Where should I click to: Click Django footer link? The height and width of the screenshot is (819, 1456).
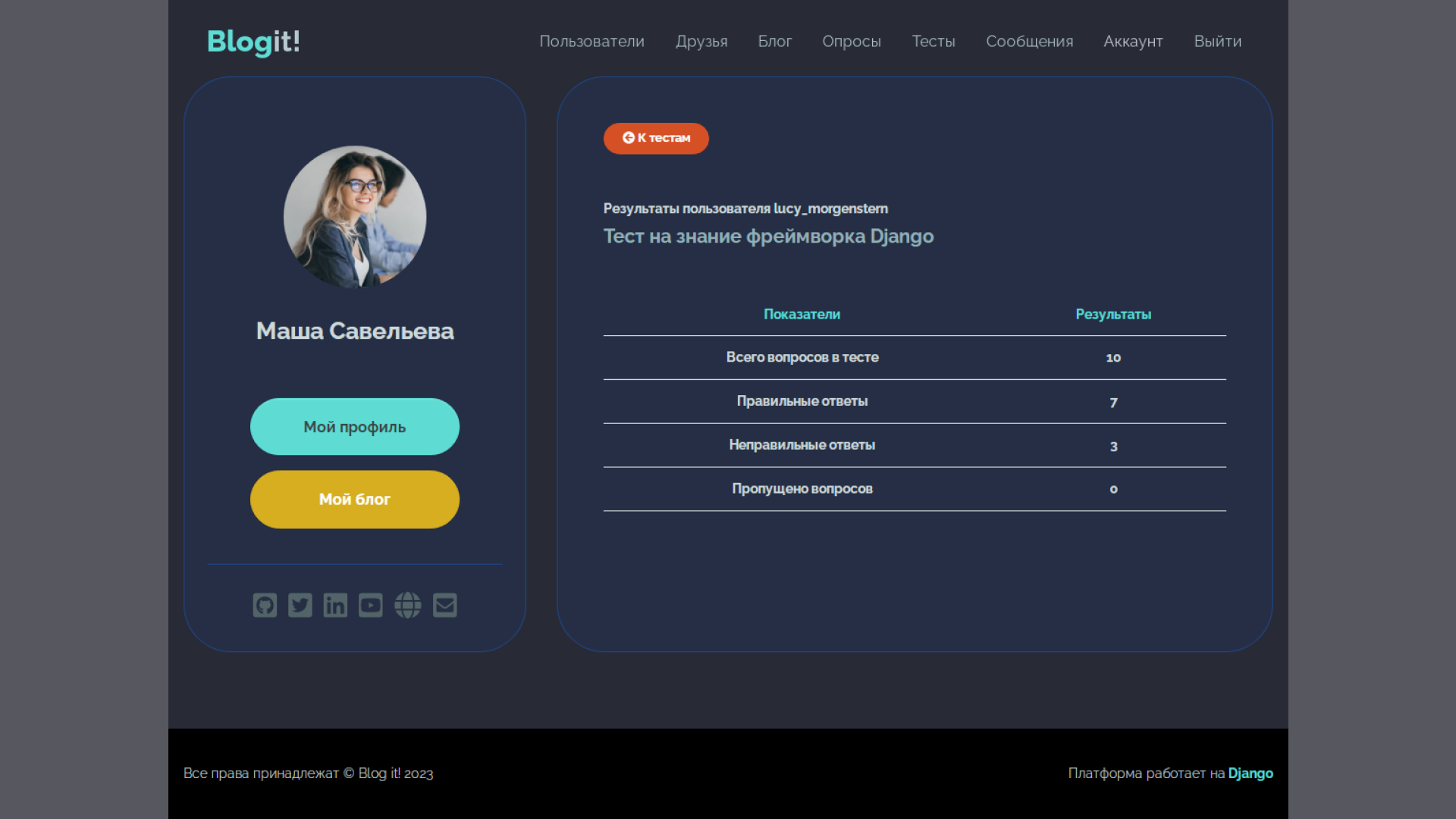[1250, 773]
